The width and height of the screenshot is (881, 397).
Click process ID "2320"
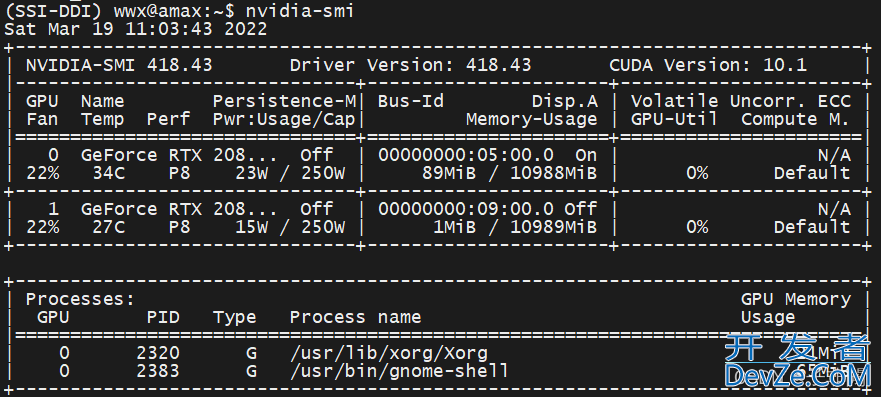tap(158, 353)
